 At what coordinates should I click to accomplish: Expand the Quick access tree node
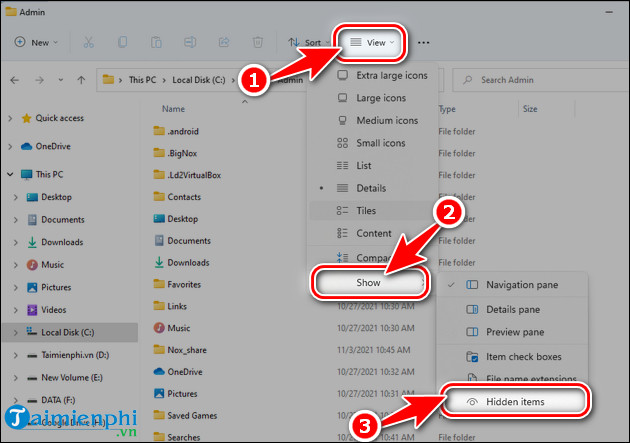click(x=10, y=118)
